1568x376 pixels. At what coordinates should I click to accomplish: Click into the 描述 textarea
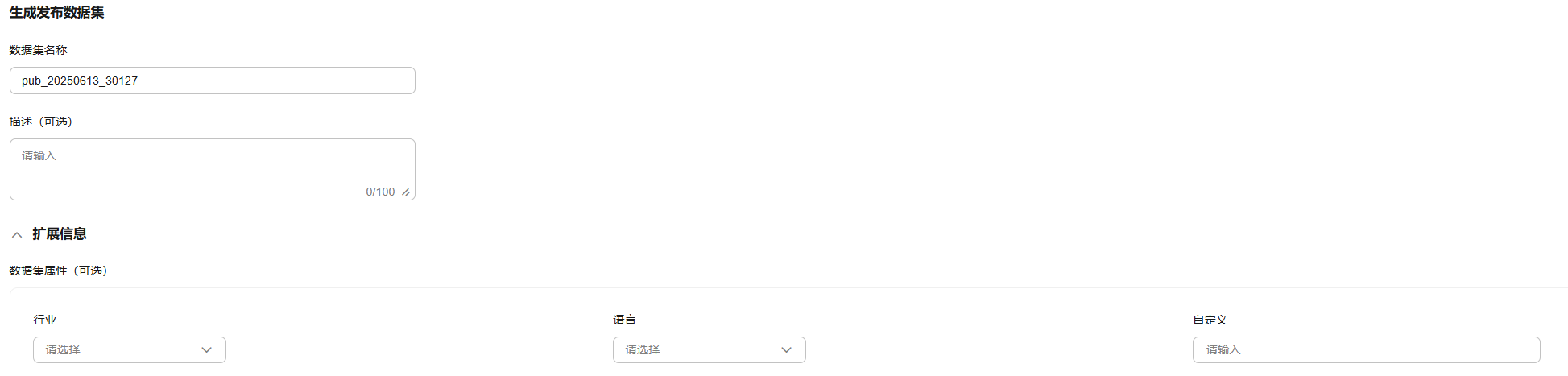213,170
